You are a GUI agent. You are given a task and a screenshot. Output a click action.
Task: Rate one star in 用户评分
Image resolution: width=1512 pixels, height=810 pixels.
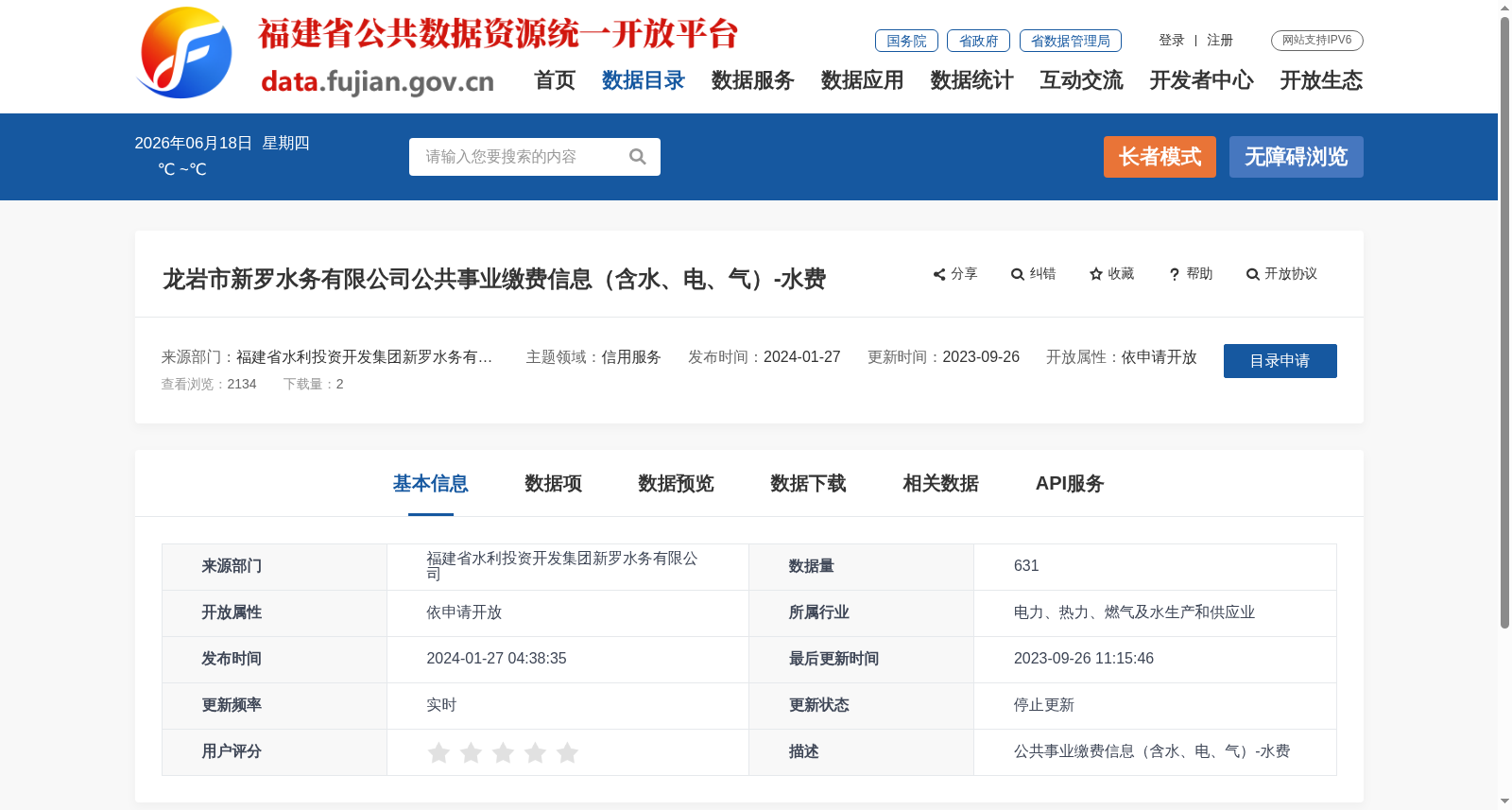438,752
